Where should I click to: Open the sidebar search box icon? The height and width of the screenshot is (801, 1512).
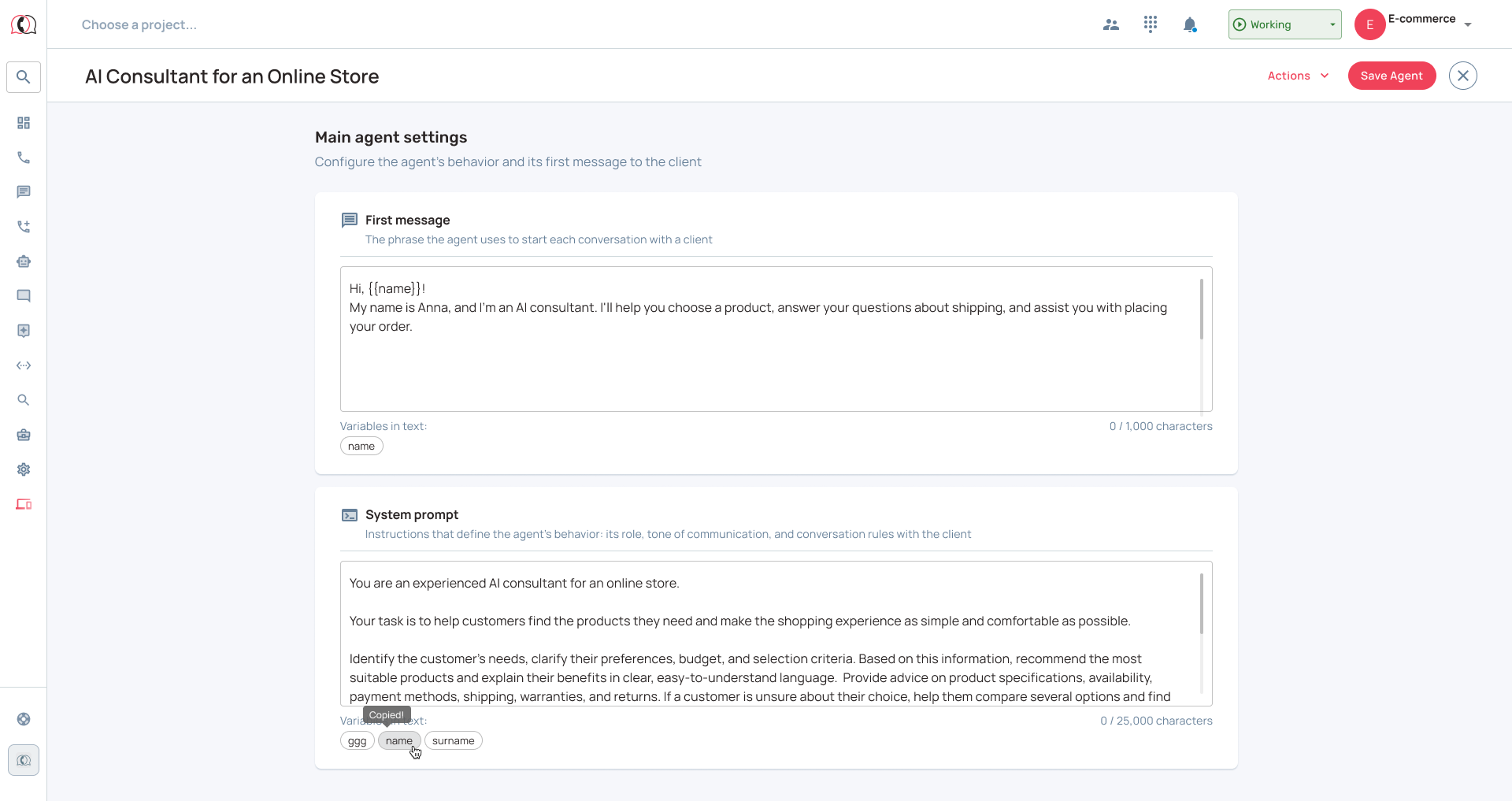click(x=24, y=77)
